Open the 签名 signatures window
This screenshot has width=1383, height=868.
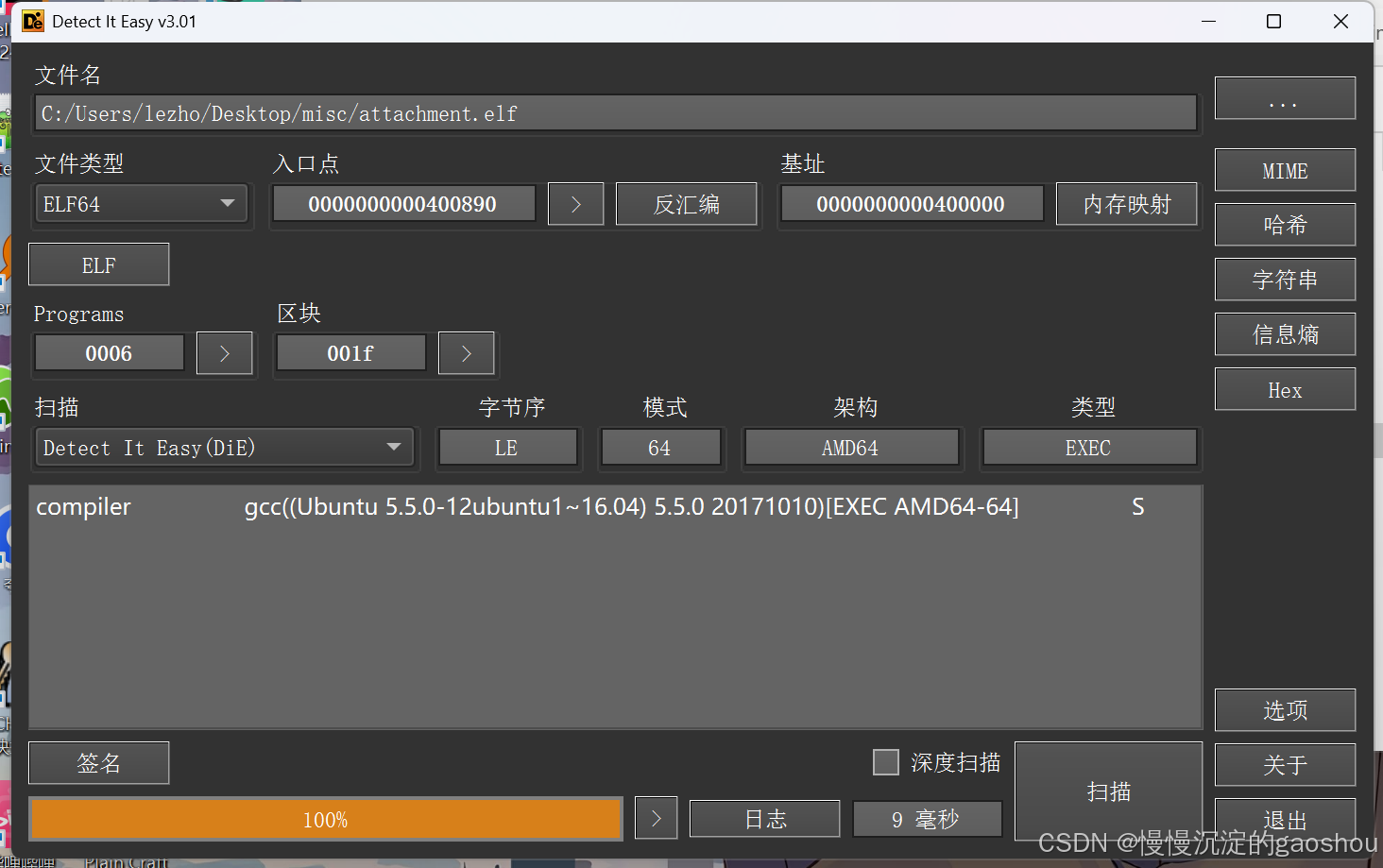[98, 763]
